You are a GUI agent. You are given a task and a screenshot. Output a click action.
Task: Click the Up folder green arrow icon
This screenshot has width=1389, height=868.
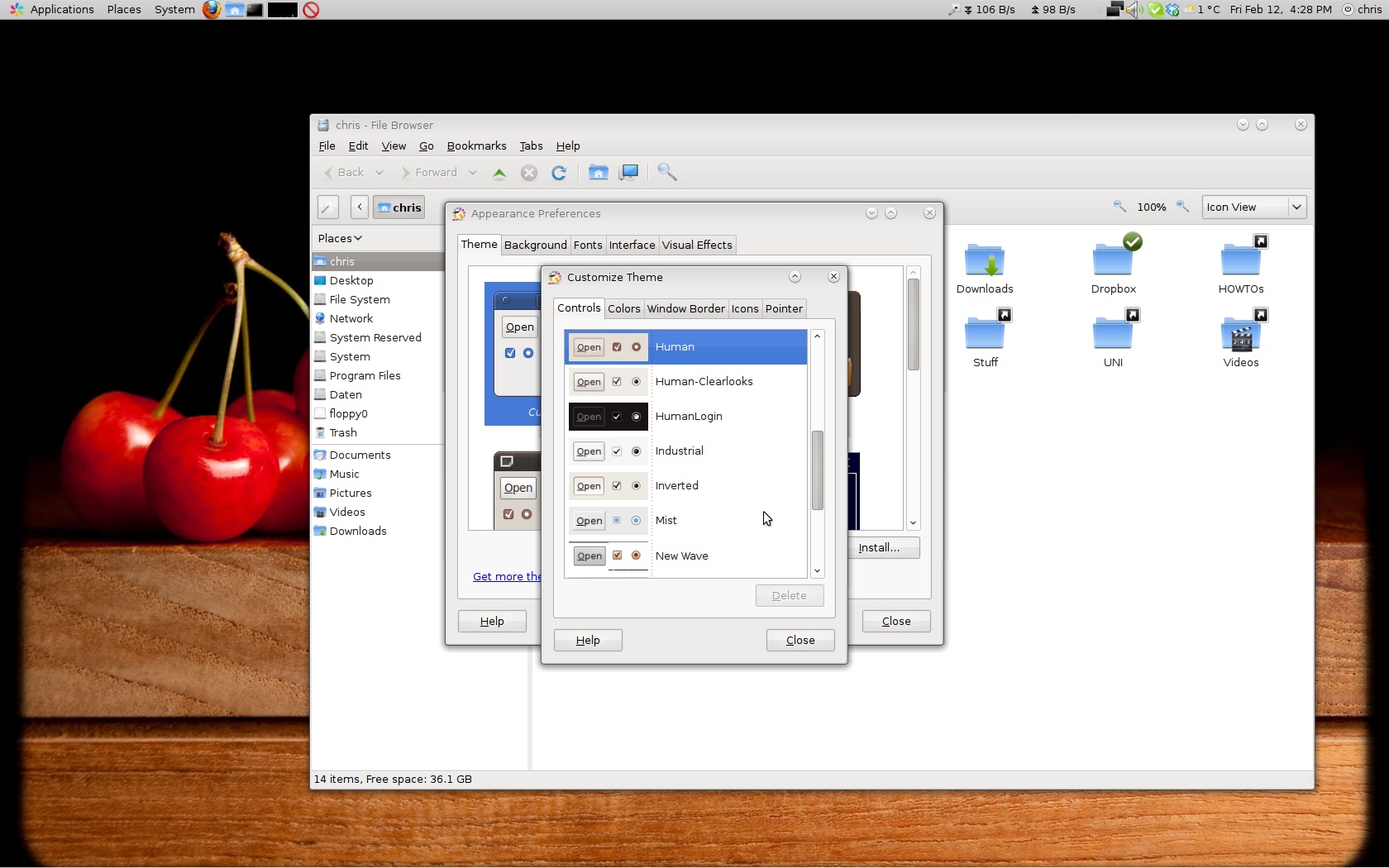pos(499,173)
